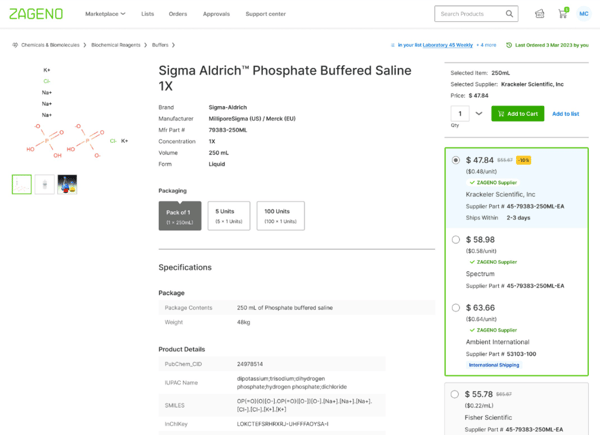The width and height of the screenshot is (600, 435).
Task: Click the Chemicals & Biomolecules breadcrumb icon
Action: 15,45
